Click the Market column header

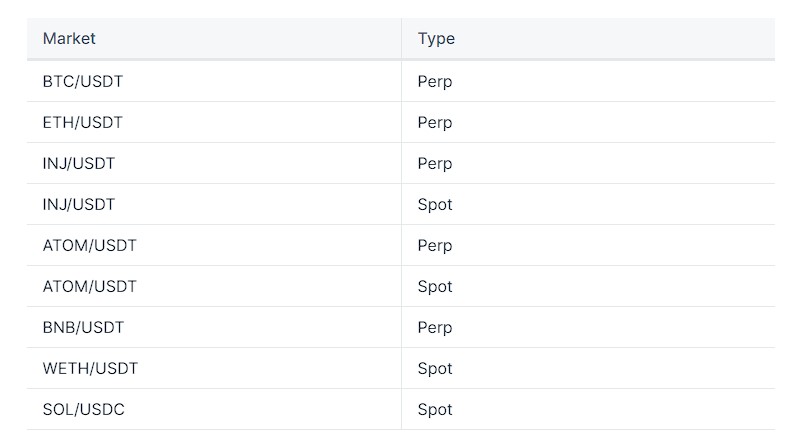(x=69, y=39)
